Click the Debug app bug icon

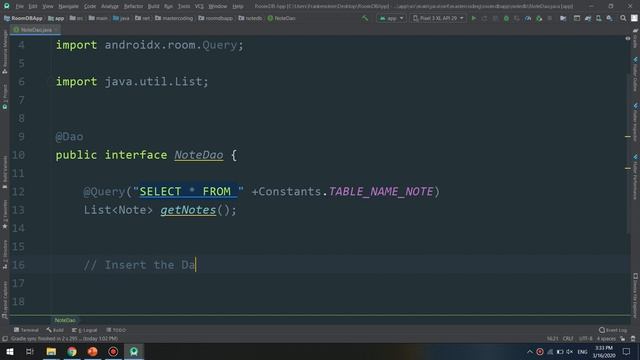(x=506, y=18)
